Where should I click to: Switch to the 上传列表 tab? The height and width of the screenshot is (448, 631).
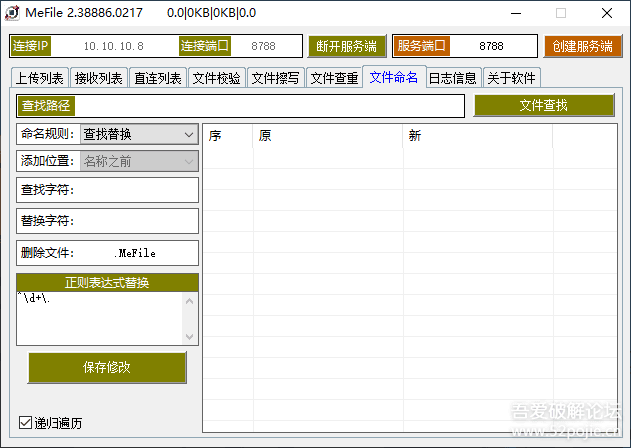click(39, 78)
